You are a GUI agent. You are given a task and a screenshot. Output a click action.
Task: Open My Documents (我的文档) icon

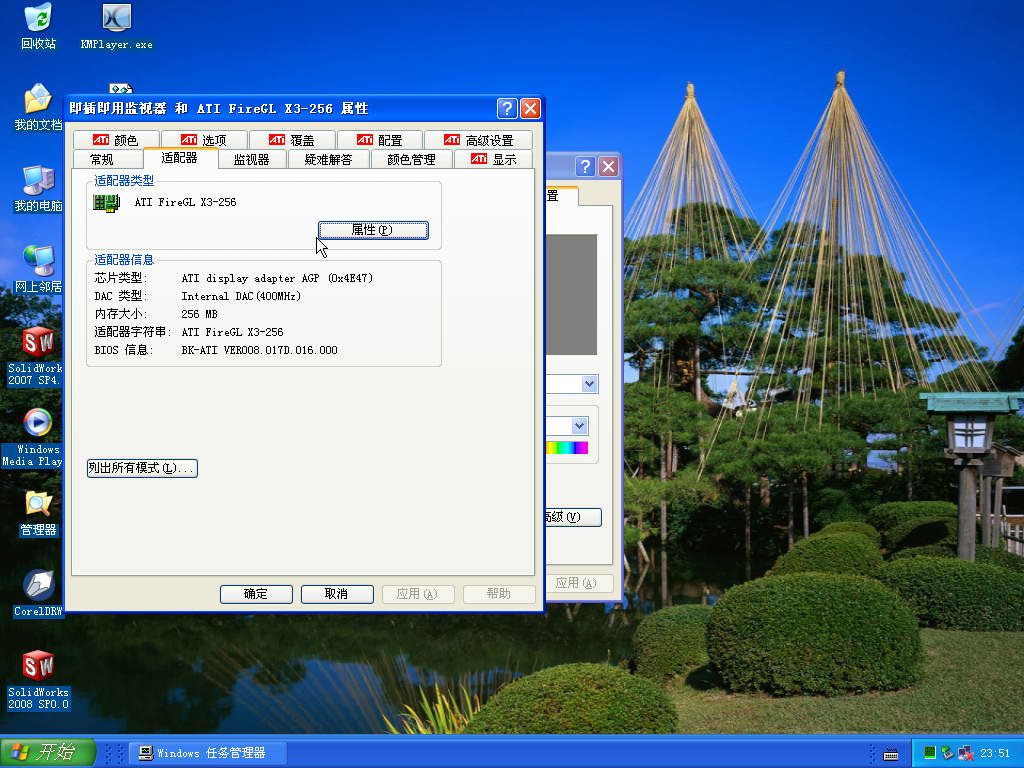pyautogui.click(x=38, y=107)
